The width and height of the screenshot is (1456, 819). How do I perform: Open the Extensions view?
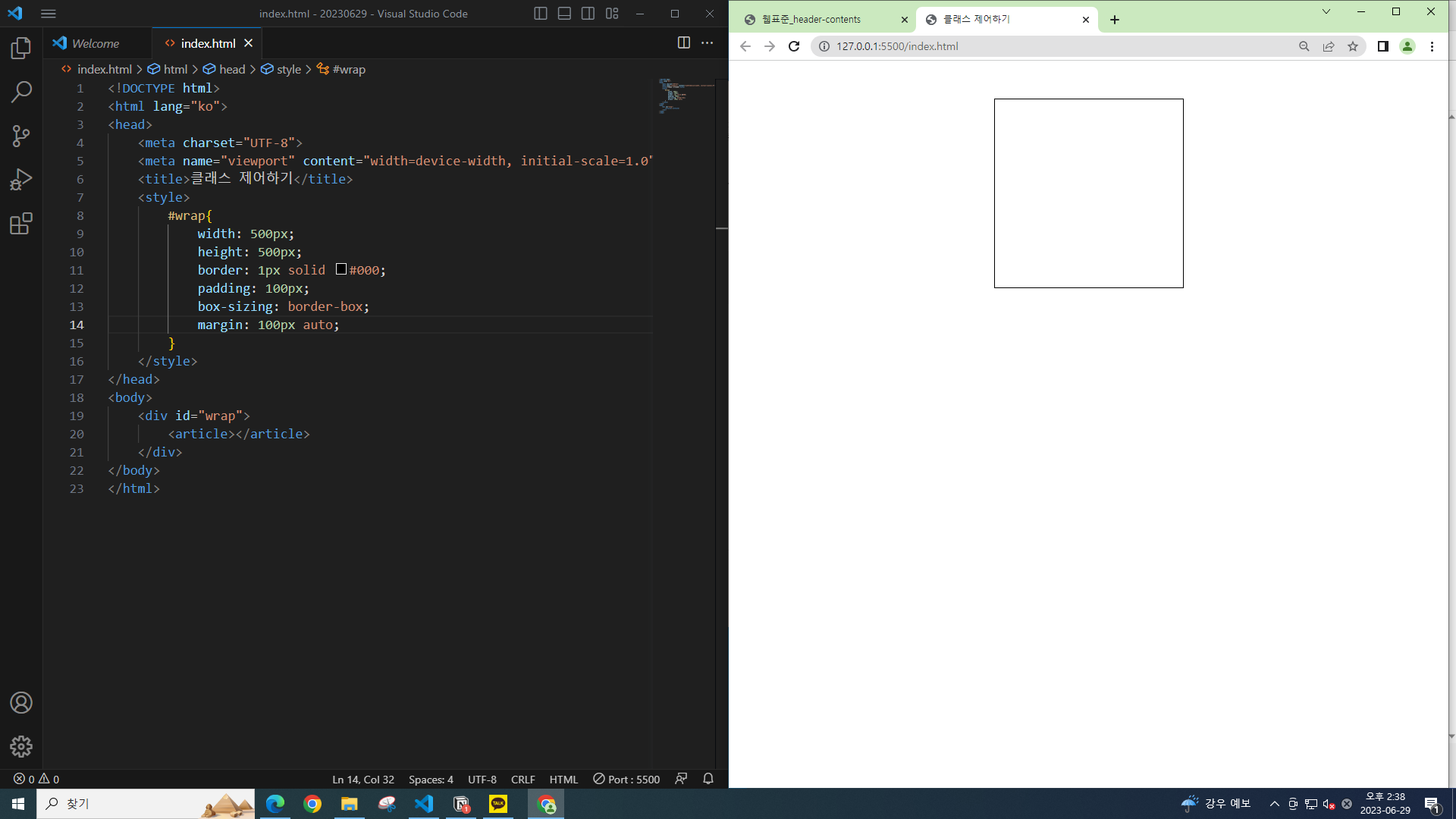[x=21, y=224]
